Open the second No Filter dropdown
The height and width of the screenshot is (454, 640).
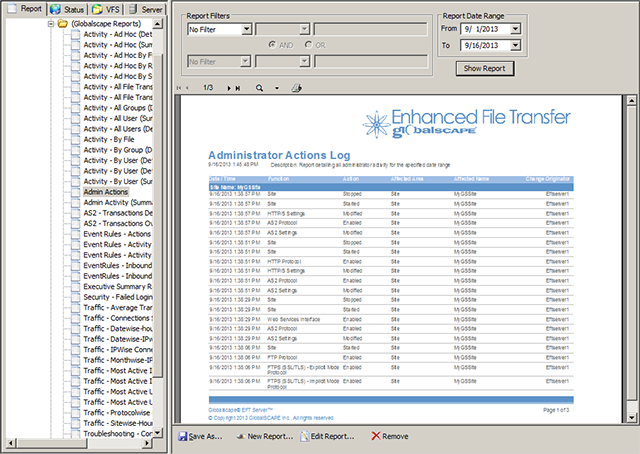[245, 62]
